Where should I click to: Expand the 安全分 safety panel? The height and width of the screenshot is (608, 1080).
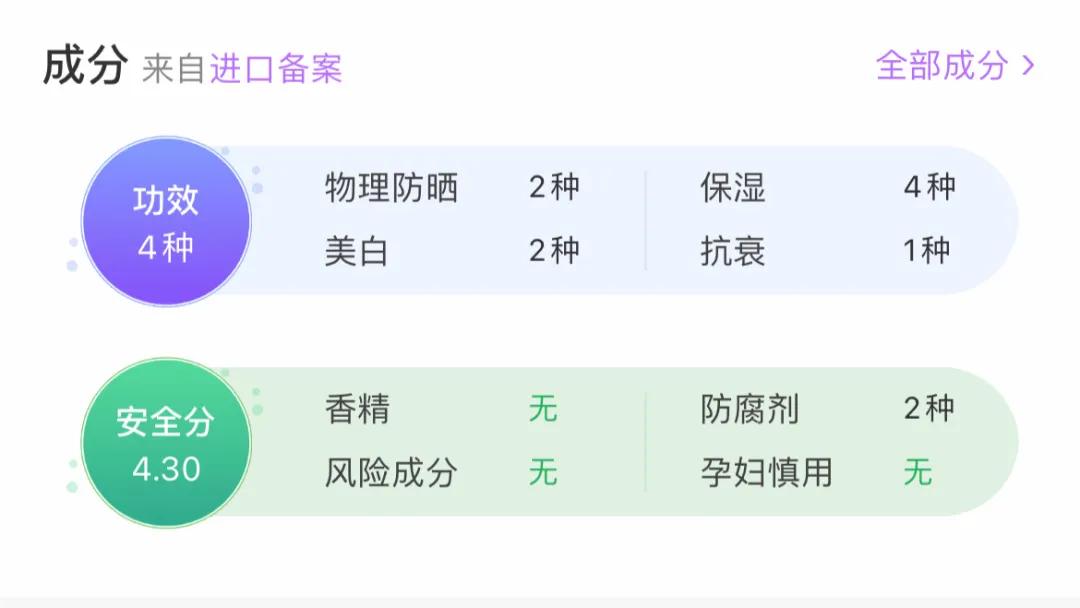click(x=600, y=440)
